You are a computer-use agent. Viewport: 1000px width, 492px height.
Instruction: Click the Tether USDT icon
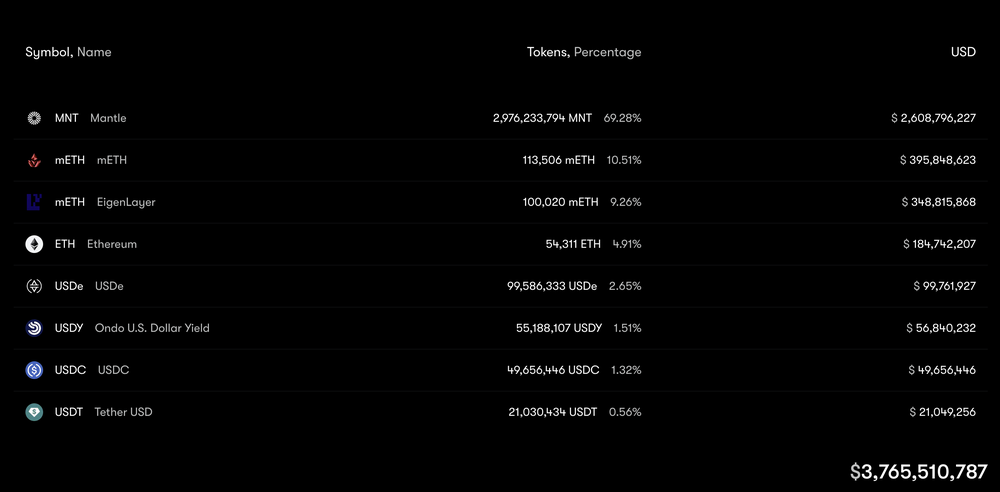(34, 412)
